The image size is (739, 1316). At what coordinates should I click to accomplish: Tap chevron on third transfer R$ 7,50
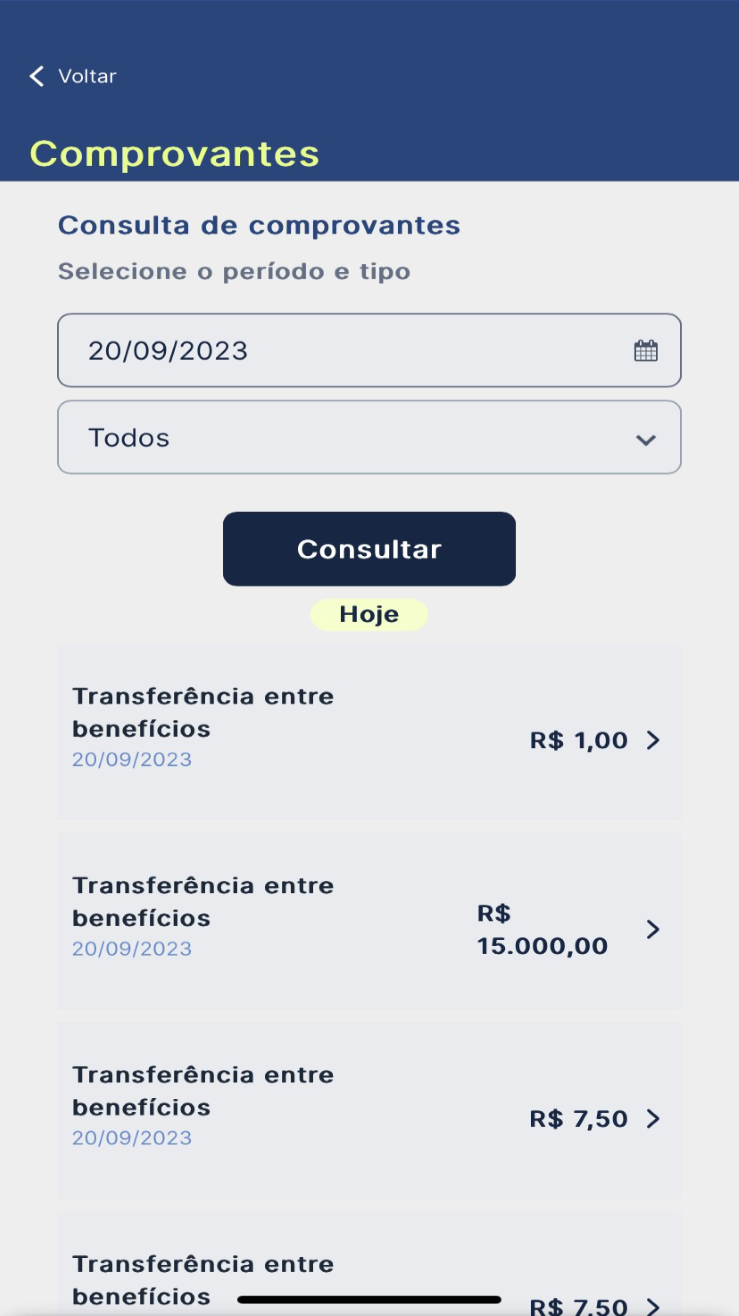pyautogui.click(x=653, y=1118)
